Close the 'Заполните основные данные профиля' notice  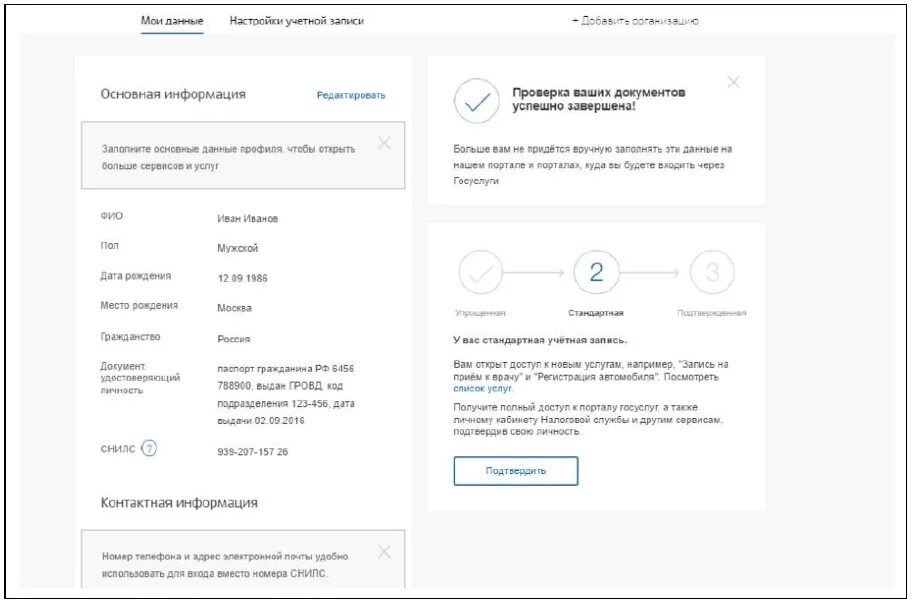(x=384, y=143)
